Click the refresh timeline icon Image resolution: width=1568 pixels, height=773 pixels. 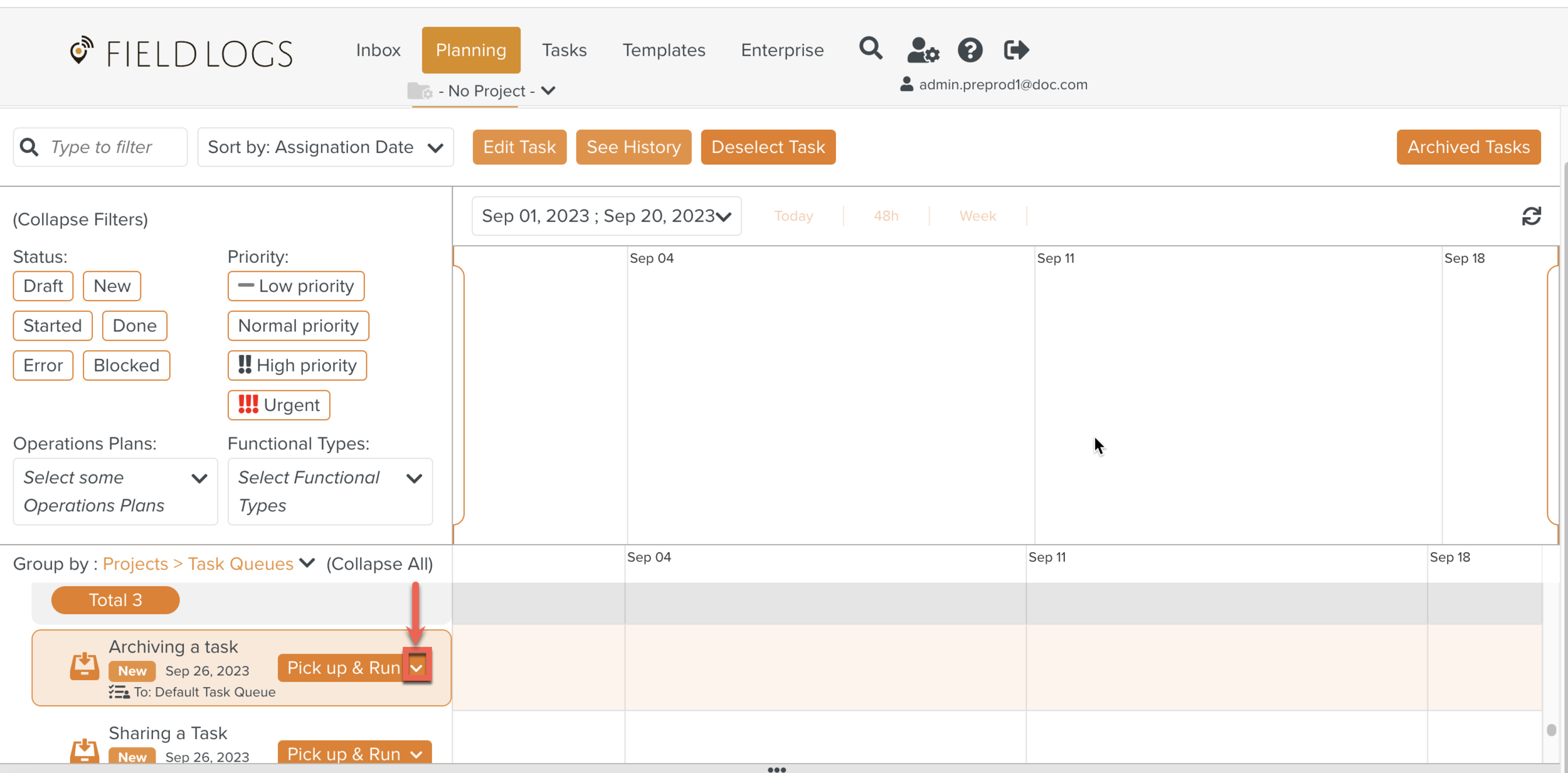pyautogui.click(x=1531, y=216)
